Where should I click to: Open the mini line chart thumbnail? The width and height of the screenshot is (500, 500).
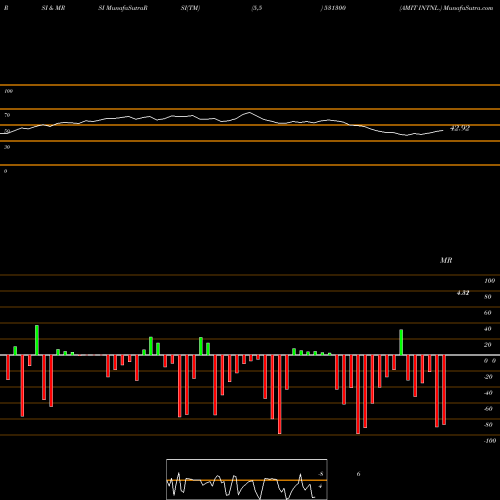247,479
